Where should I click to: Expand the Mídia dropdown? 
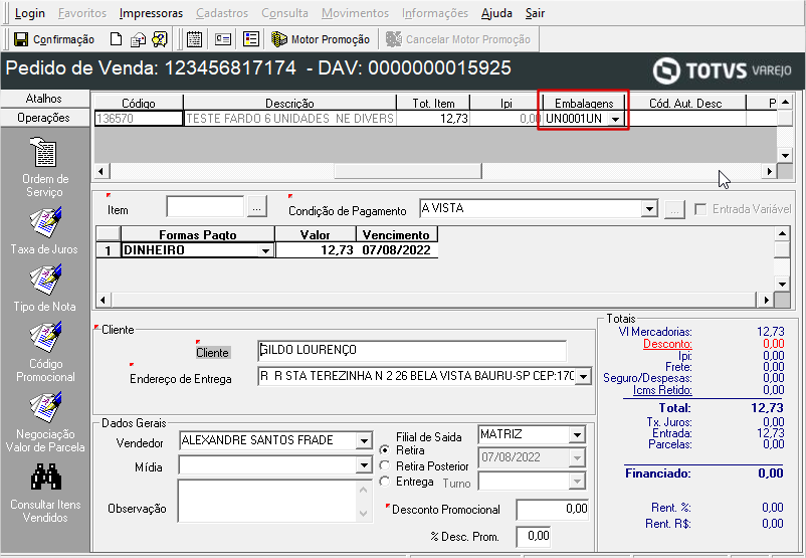coord(363,466)
